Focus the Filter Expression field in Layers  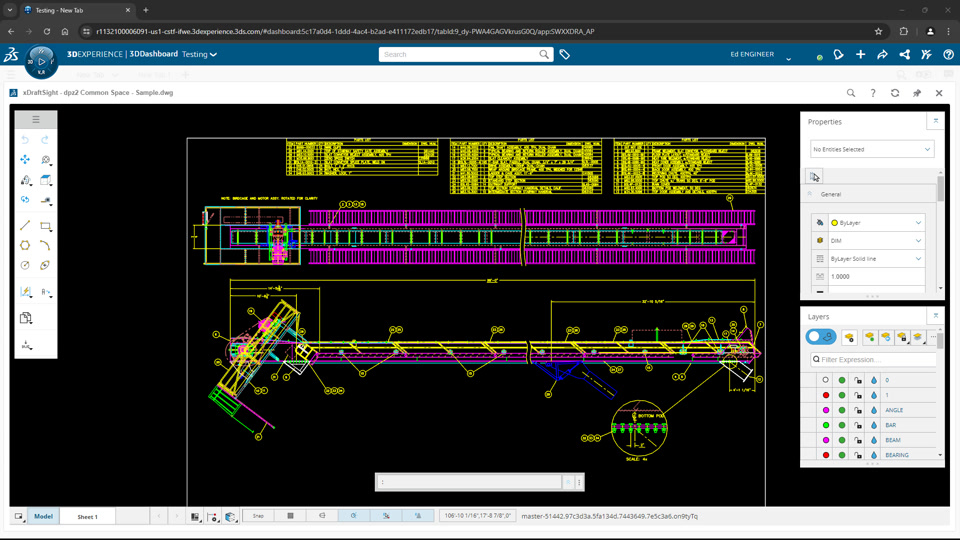click(x=873, y=359)
